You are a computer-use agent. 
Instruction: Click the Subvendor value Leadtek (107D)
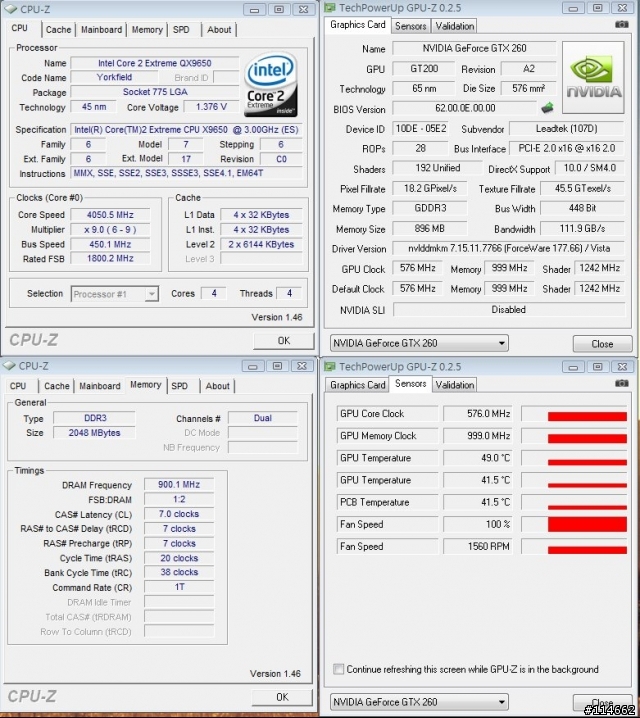[567, 129]
